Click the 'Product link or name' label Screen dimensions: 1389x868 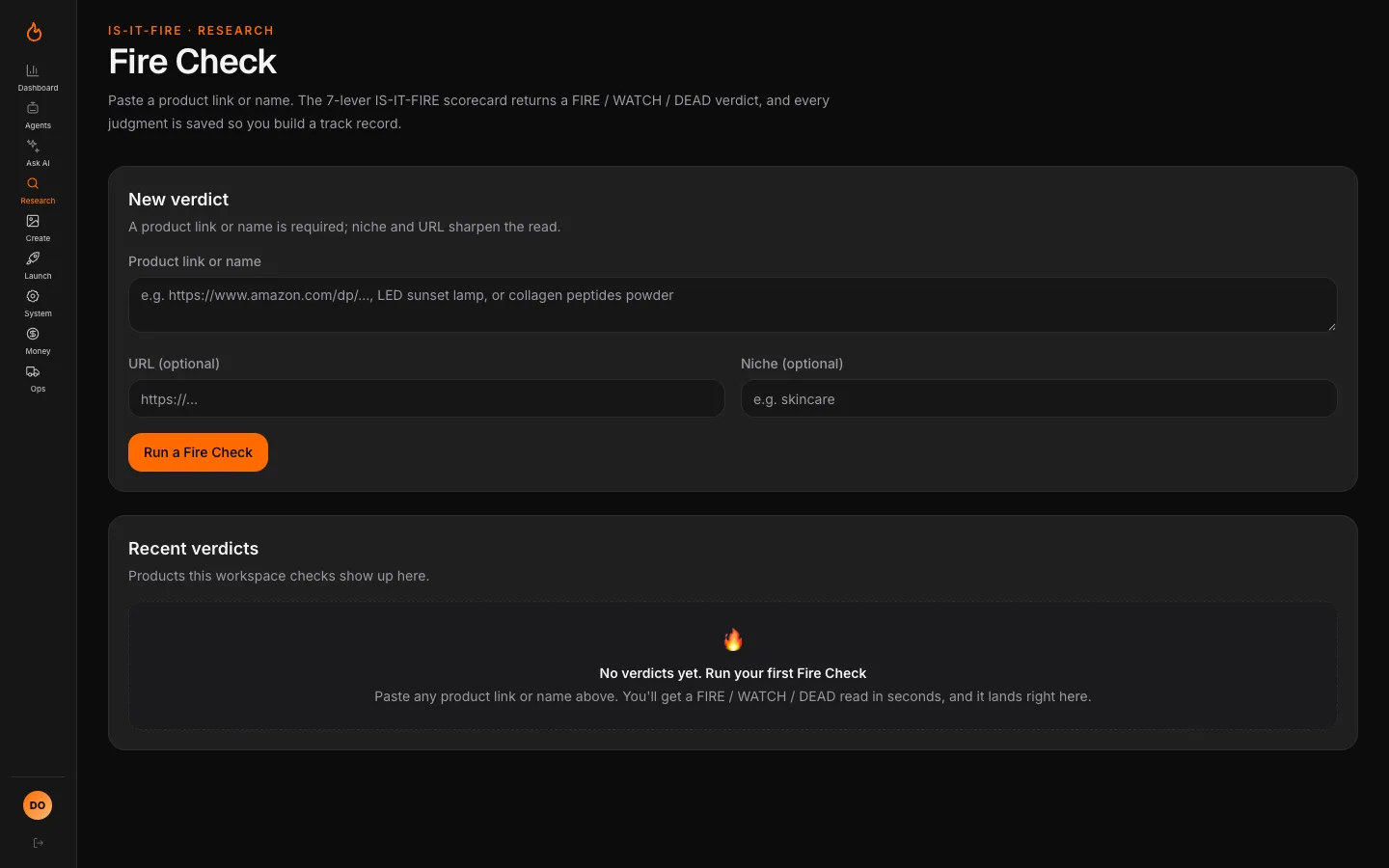tap(195, 261)
